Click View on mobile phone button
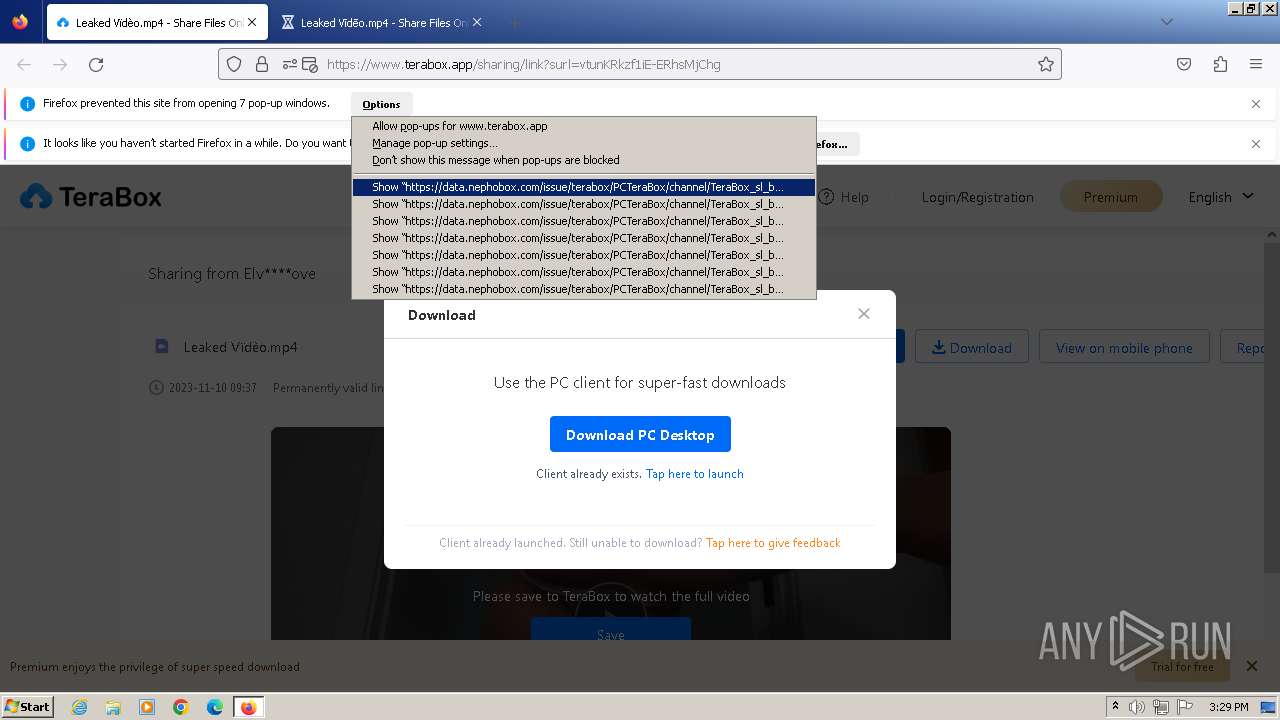The image size is (1280, 720). coord(1124,347)
